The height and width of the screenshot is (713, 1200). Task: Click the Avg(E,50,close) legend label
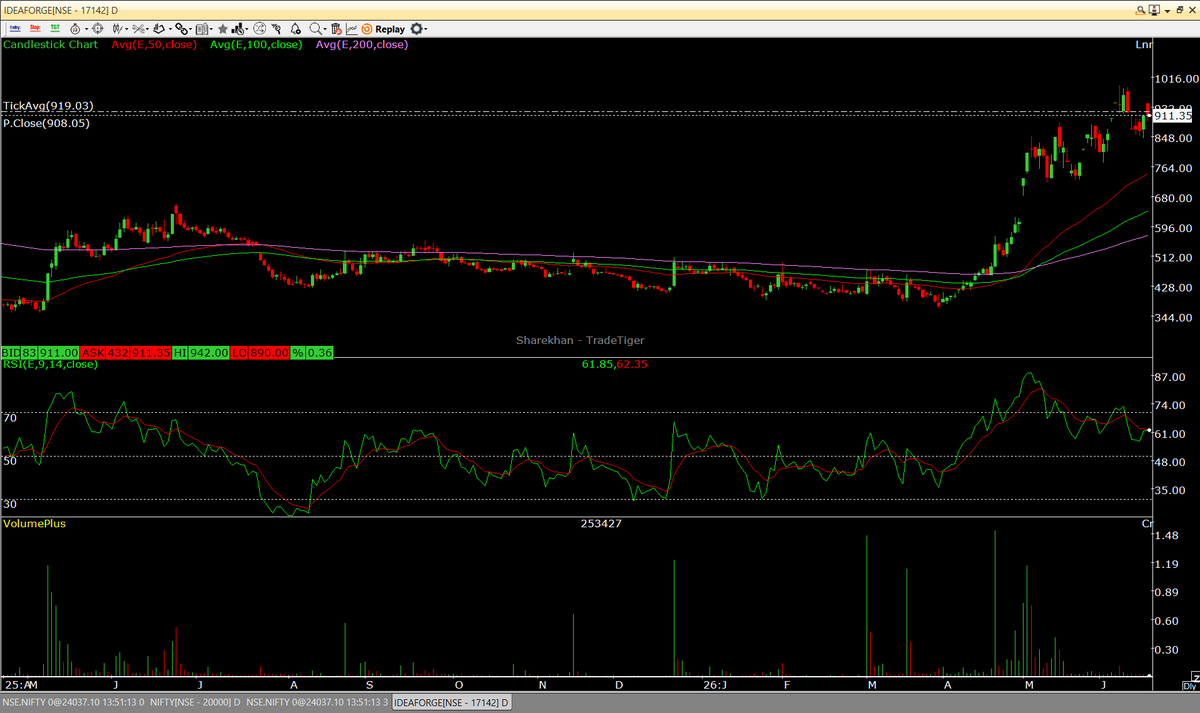pos(155,45)
